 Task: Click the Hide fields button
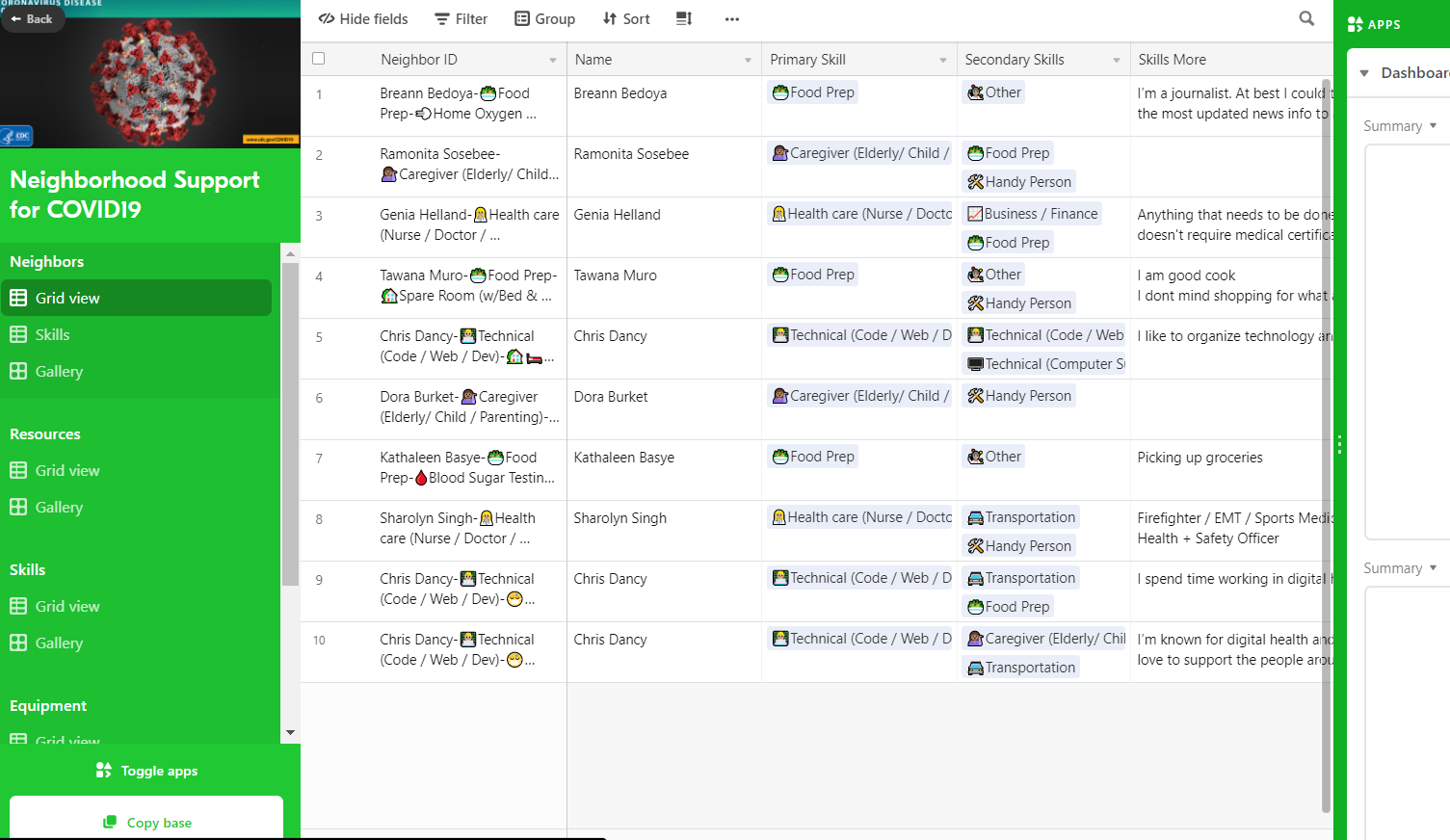(363, 19)
